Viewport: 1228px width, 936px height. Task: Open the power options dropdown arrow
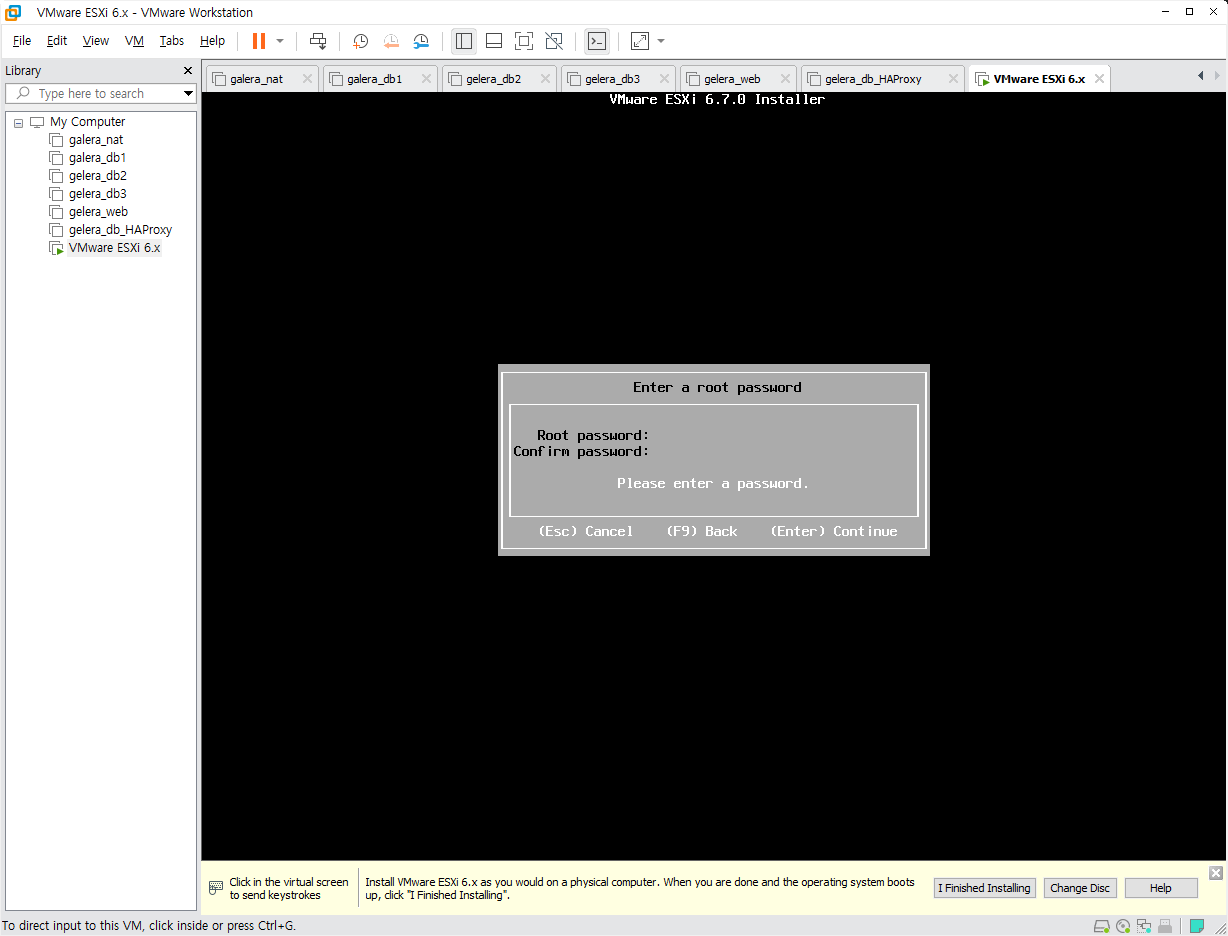point(280,41)
